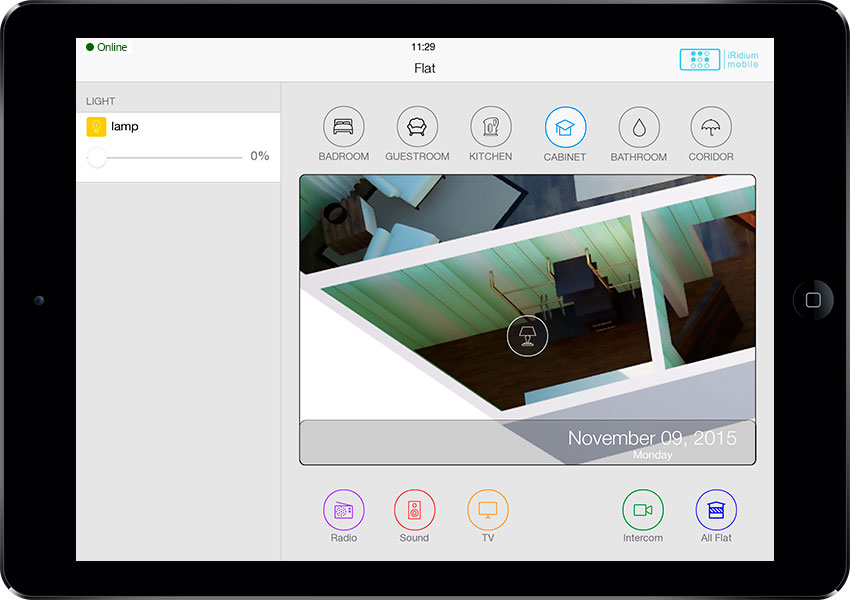Click the 11:29 clock
The width and height of the screenshot is (850, 600).
click(423, 47)
